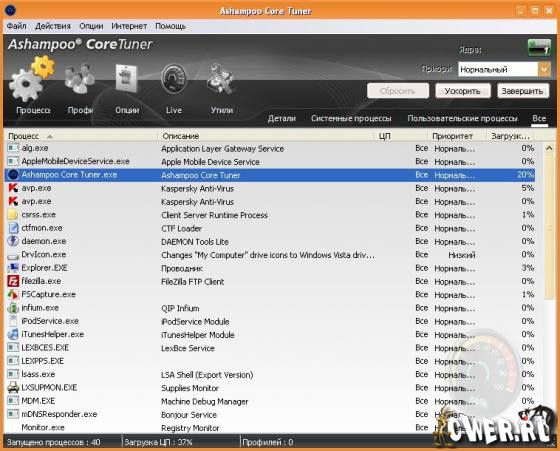The height and width of the screenshot is (451, 560).
Task: Click 'FileZilla FTP Client' description cell
Action: click(192, 282)
